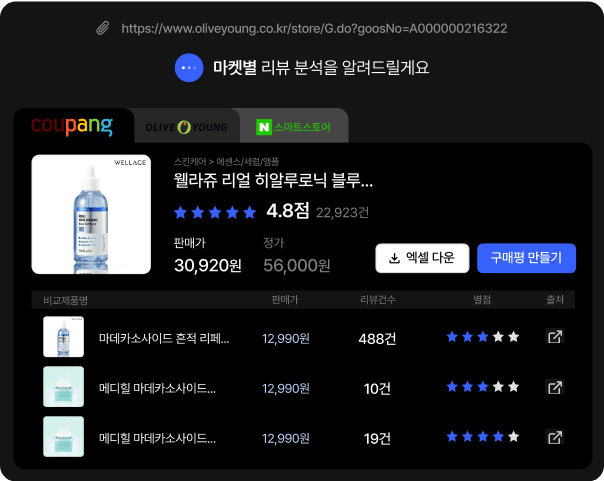The width and height of the screenshot is (604, 481).
Task: Select the Coupang tab
Action: (x=72, y=127)
